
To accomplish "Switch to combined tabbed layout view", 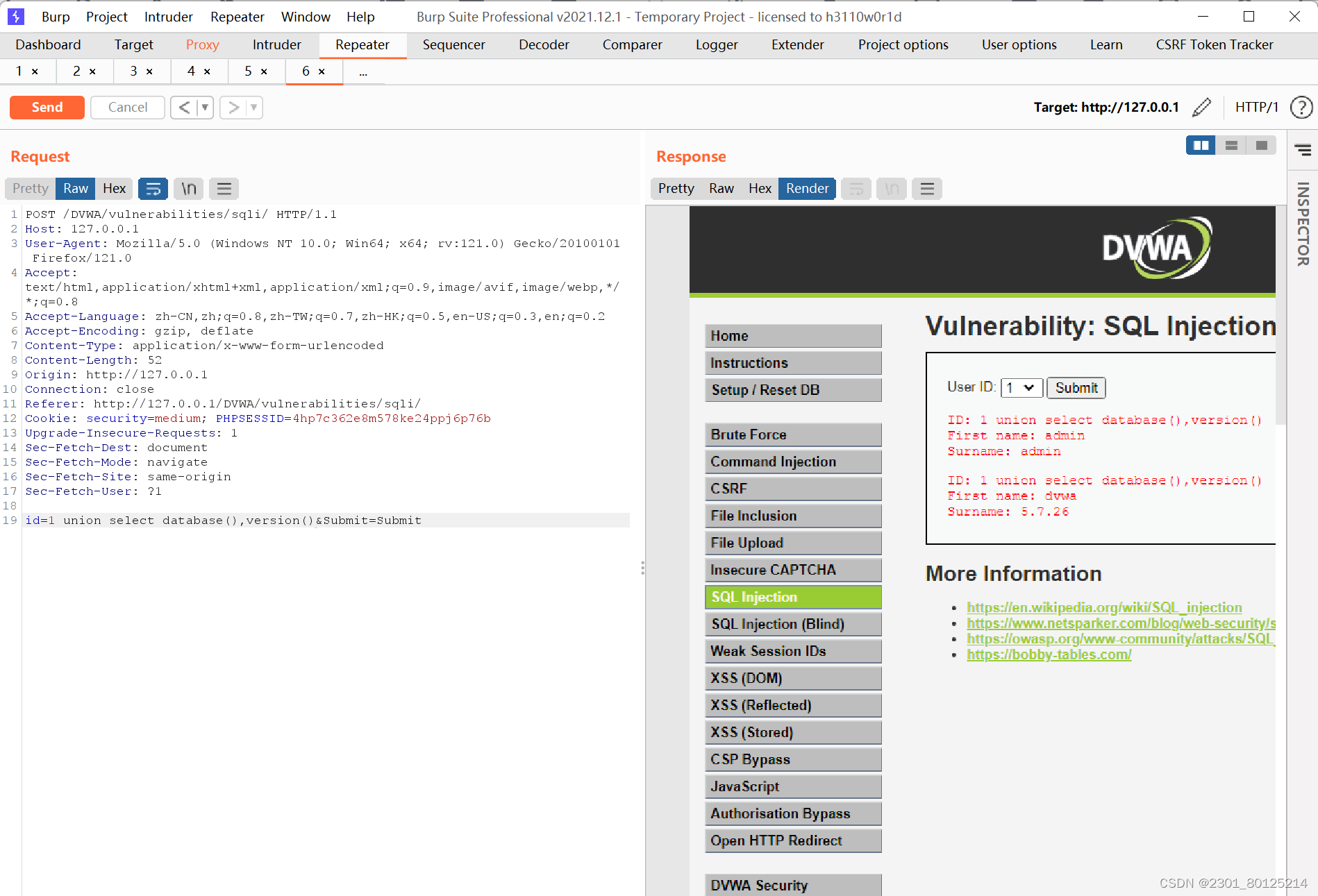I will tap(1262, 146).
